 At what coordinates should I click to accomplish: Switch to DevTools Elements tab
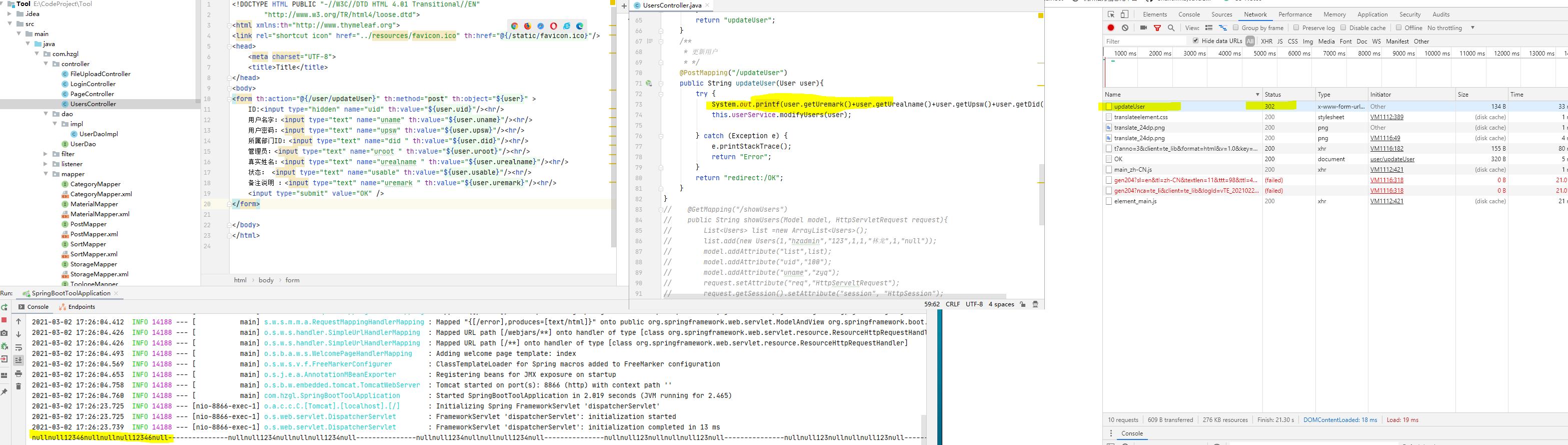pyautogui.click(x=1155, y=14)
